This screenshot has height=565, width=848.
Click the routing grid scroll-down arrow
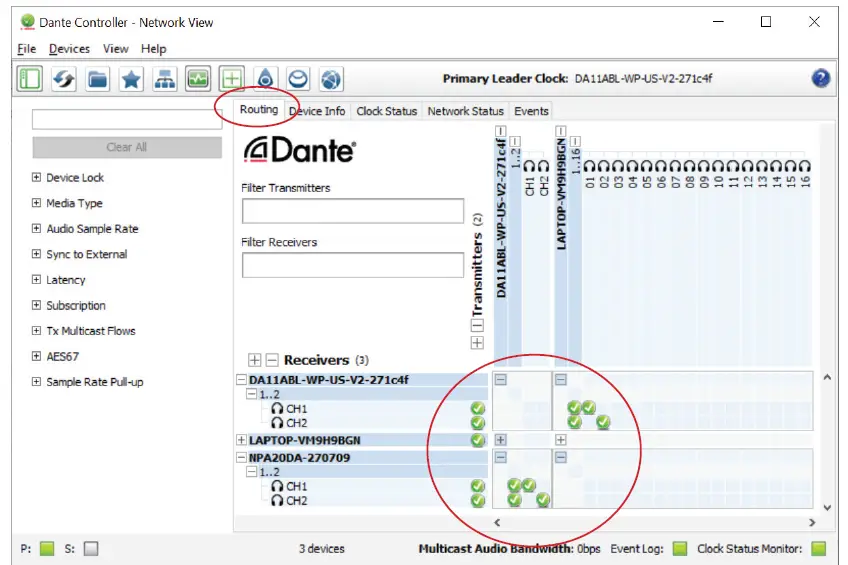pyautogui.click(x=827, y=507)
